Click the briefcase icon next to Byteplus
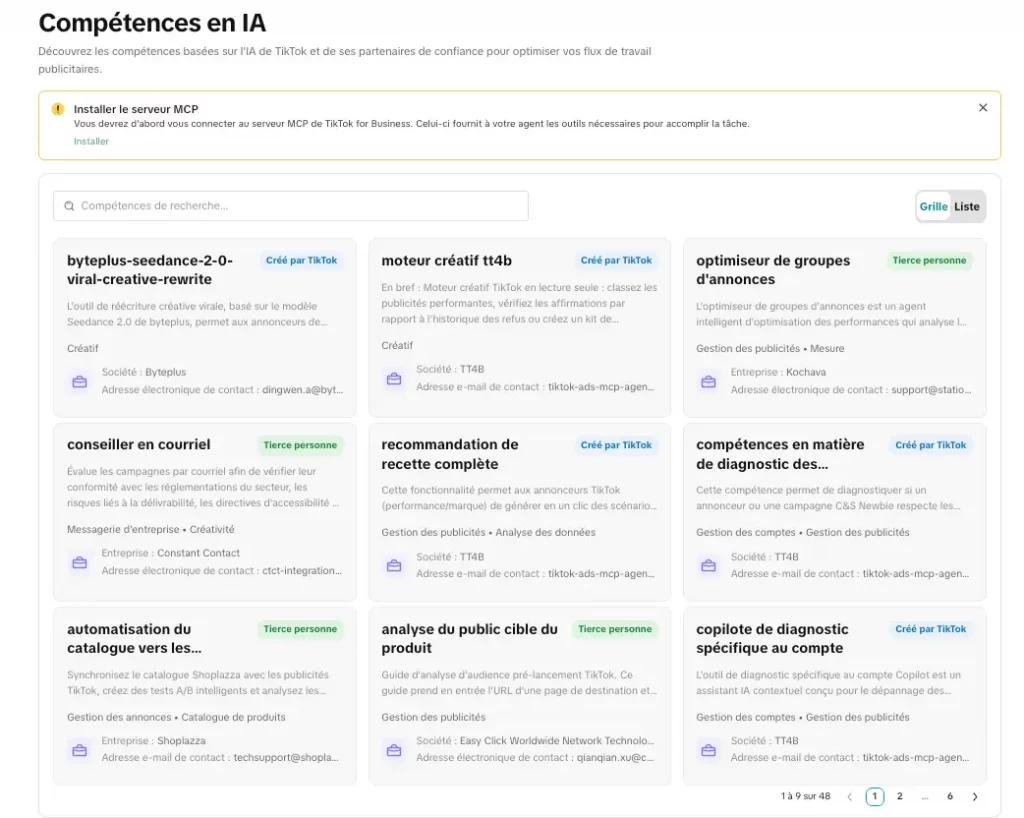The width and height of the screenshot is (1024, 818). (80, 381)
